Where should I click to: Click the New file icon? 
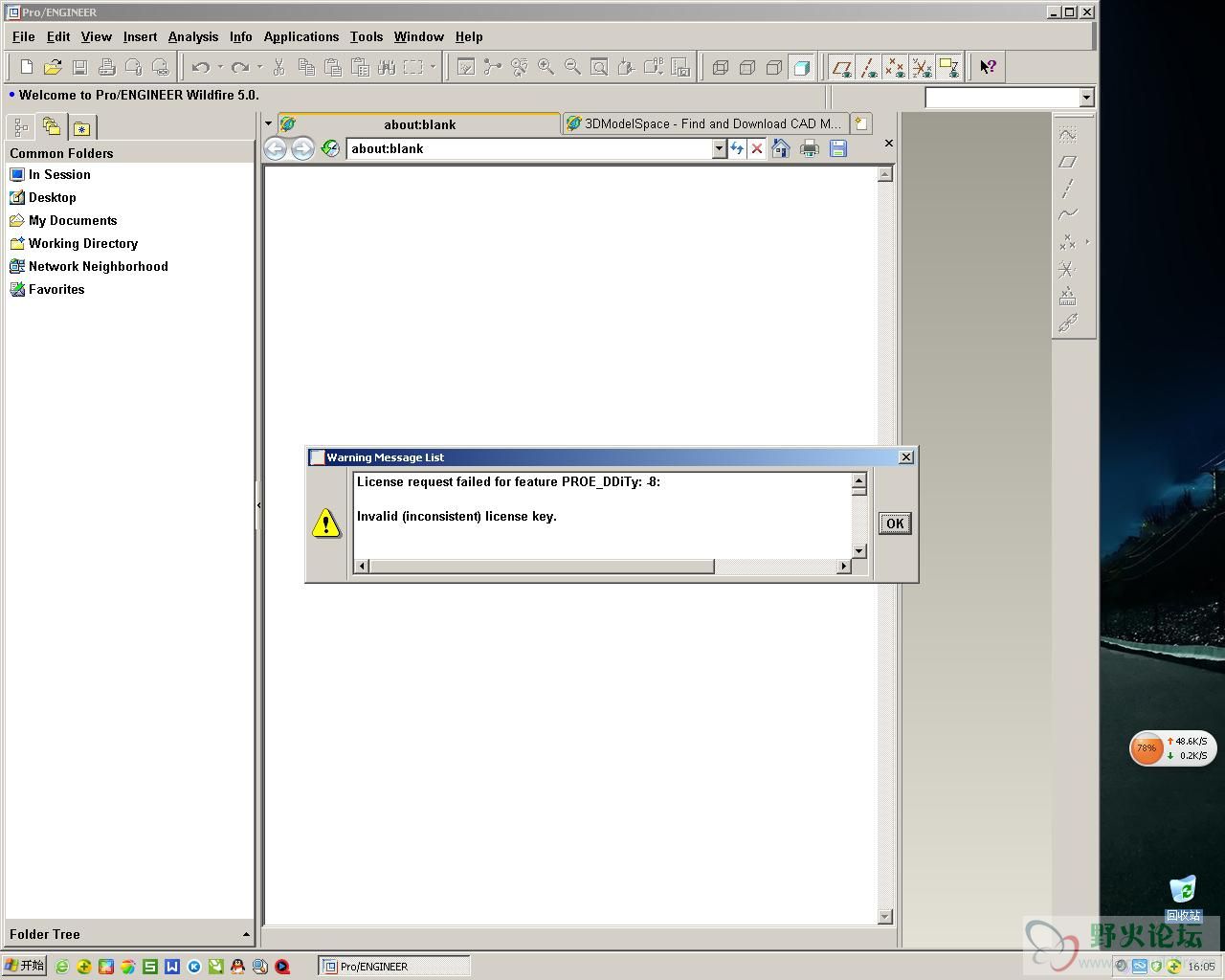27,67
